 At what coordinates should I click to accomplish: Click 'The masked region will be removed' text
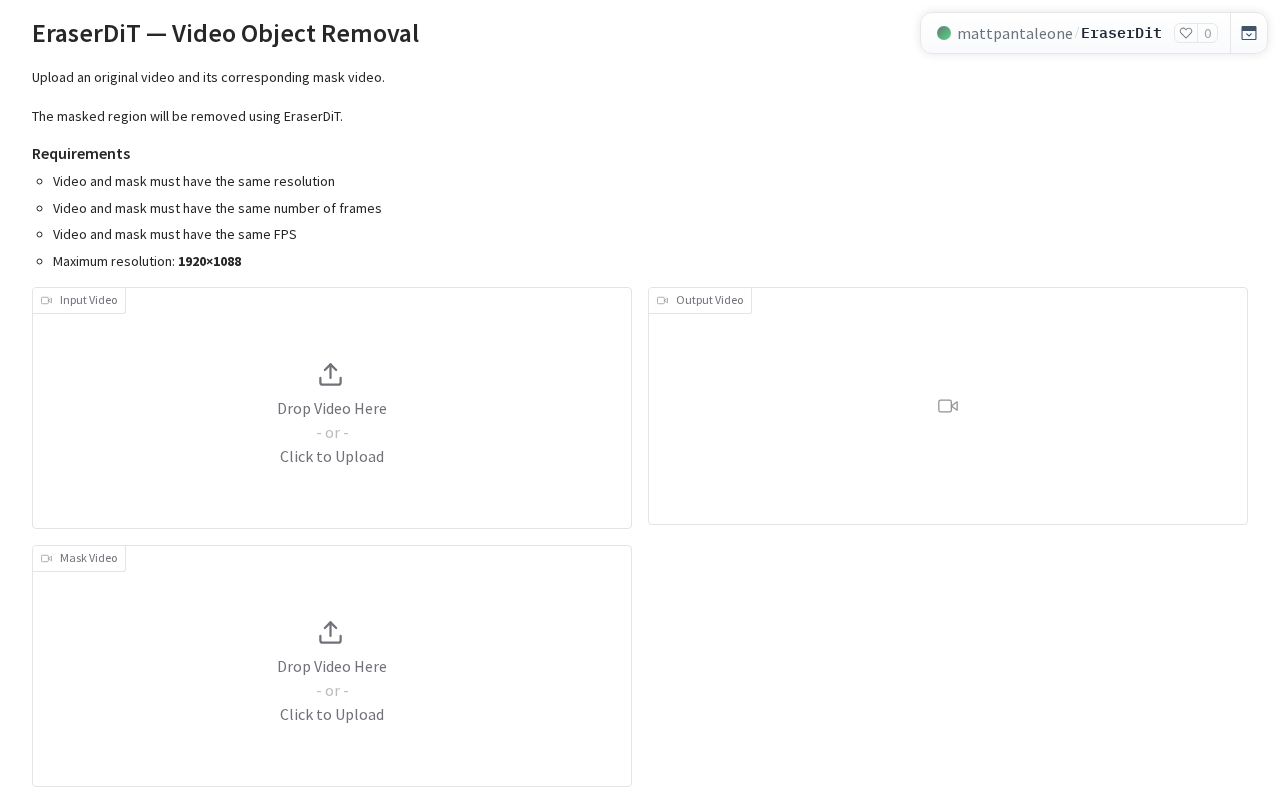pos(187,116)
